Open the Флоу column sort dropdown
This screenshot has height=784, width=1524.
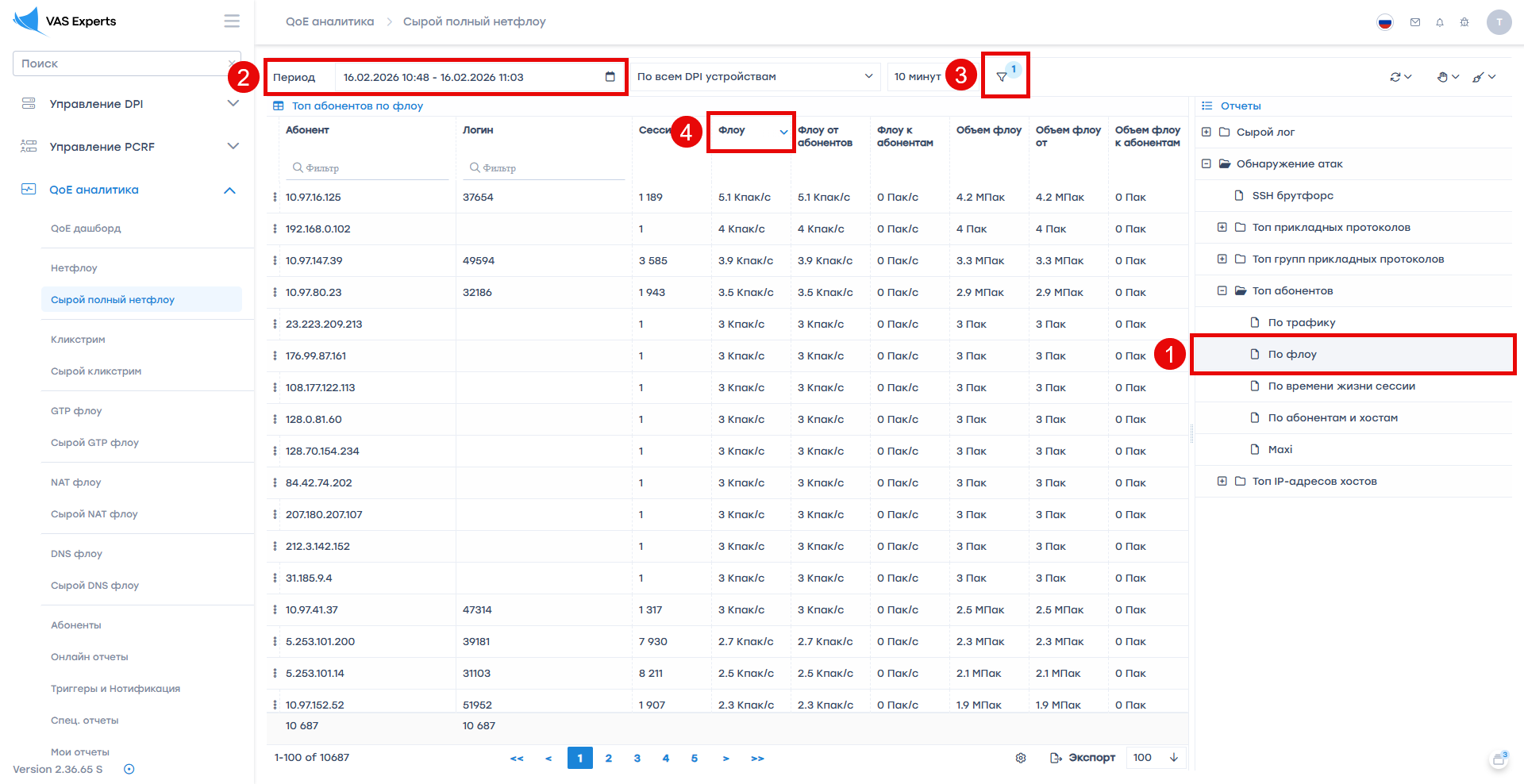coord(783,132)
